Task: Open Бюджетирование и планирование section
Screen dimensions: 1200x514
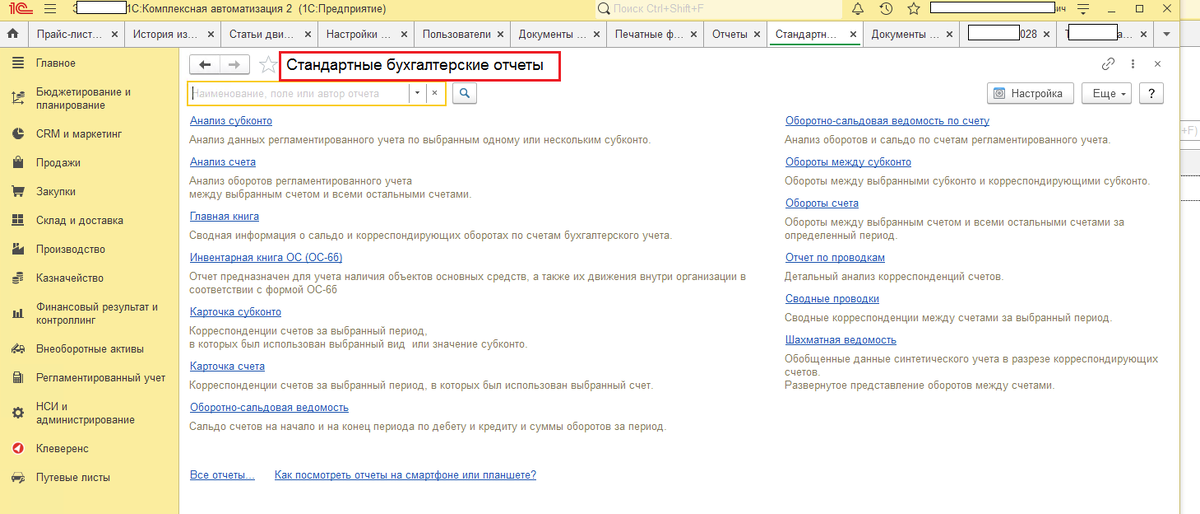Action: click(83, 98)
